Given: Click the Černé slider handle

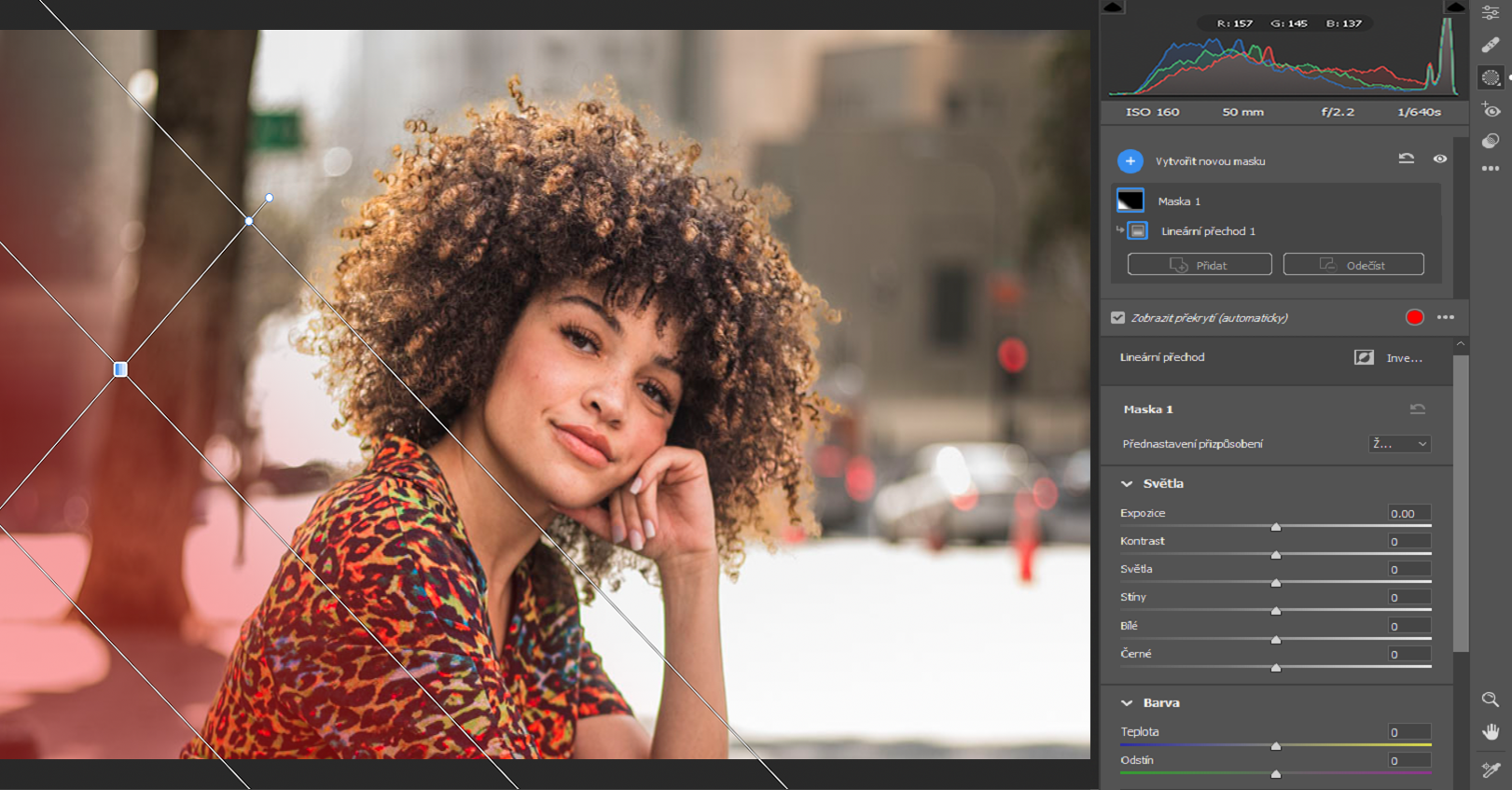Looking at the screenshot, I should pos(1276,668).
